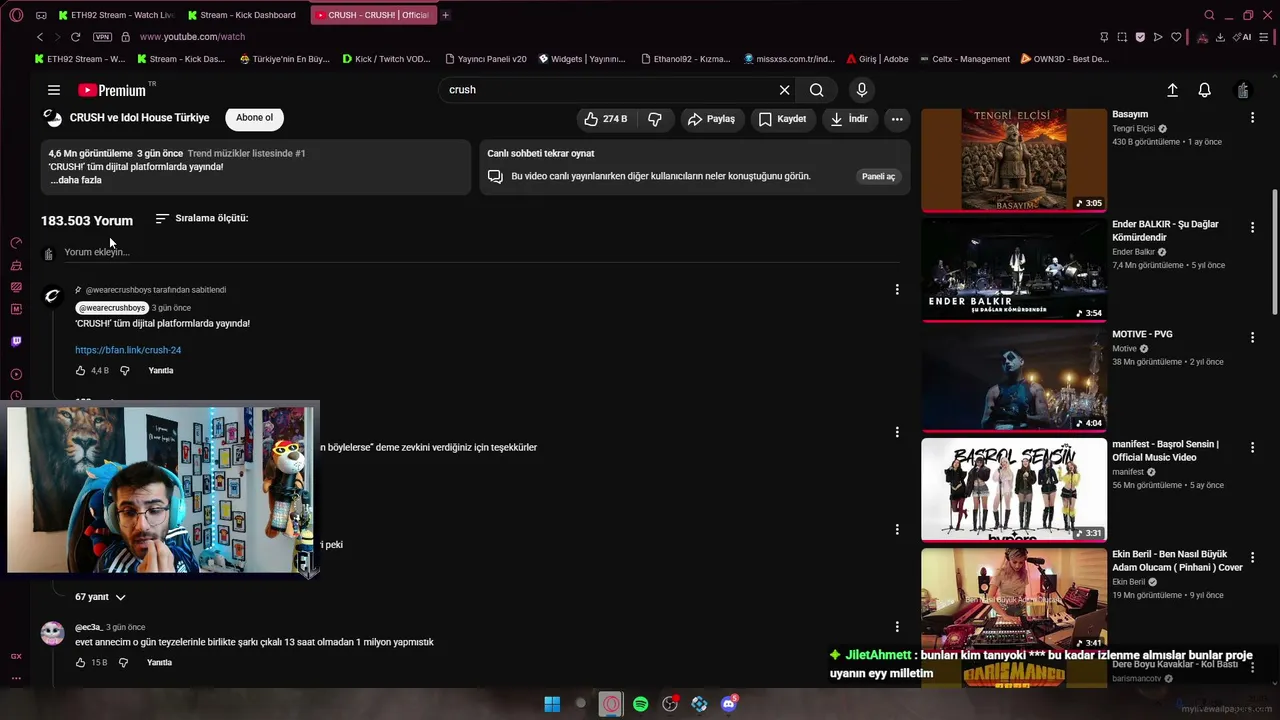
Task: Open options for manifest Başrol Sensin video
Action: point(1252,448)
